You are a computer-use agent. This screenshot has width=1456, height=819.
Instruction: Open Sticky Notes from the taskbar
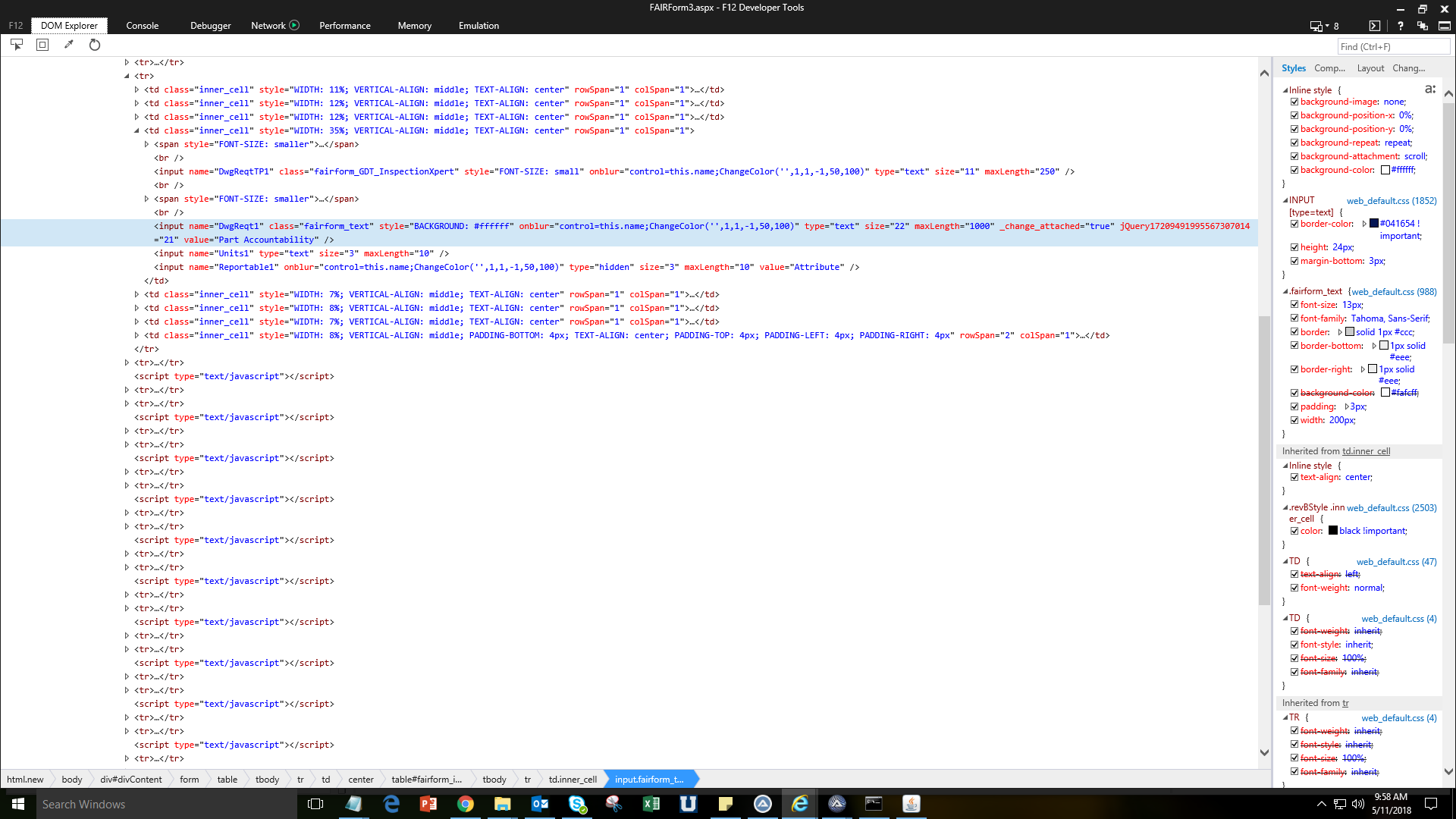(x=726, y=804)
